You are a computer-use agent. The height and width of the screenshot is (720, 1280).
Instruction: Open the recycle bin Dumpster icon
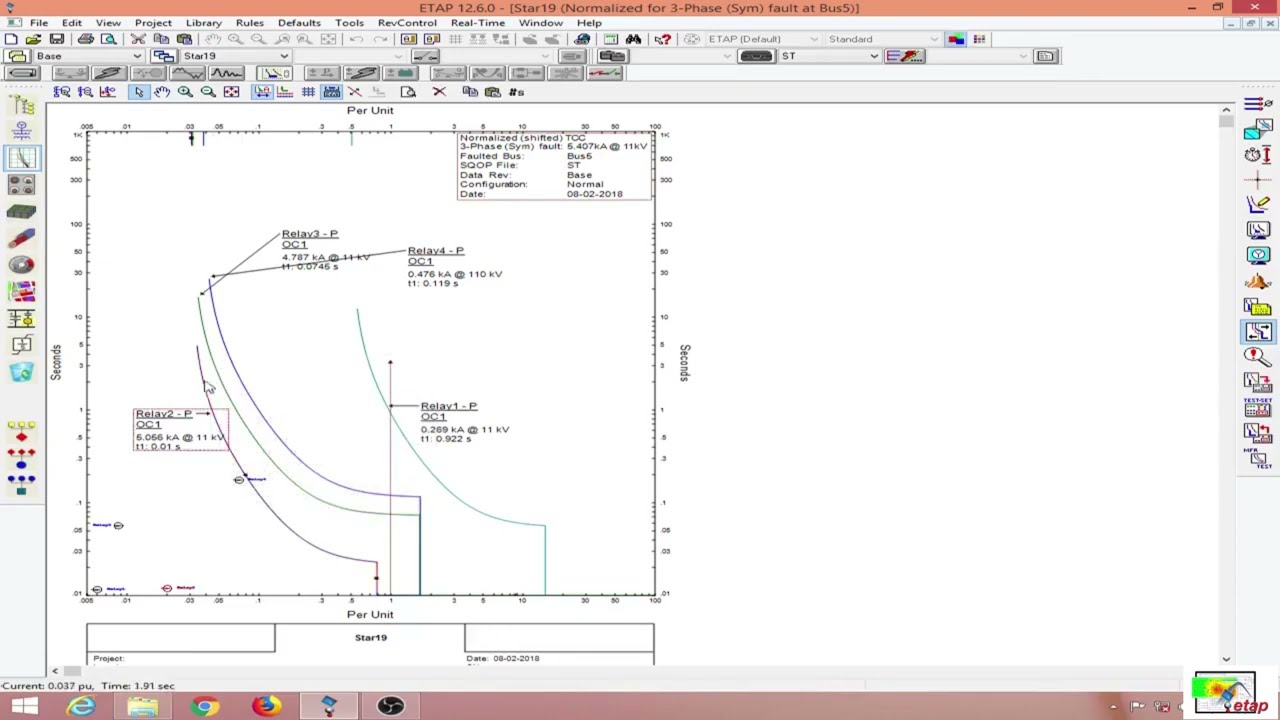[x=22, y=372]
